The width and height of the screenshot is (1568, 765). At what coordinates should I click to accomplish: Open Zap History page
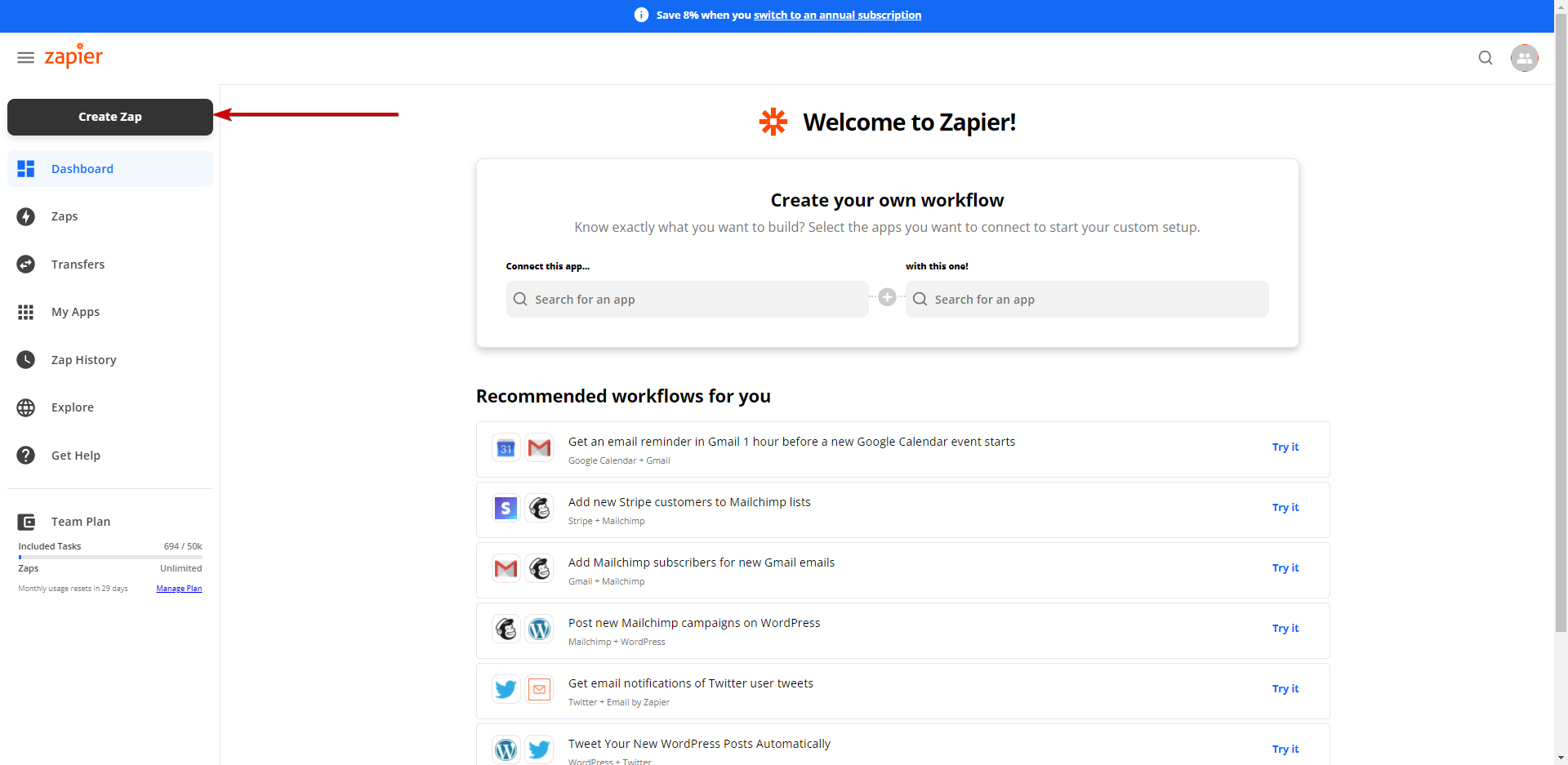coord(110,360)
